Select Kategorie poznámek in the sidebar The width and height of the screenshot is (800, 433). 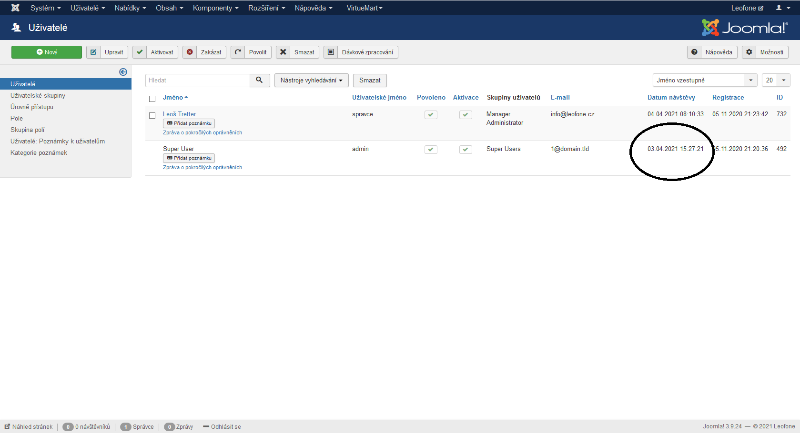[39, 152]
